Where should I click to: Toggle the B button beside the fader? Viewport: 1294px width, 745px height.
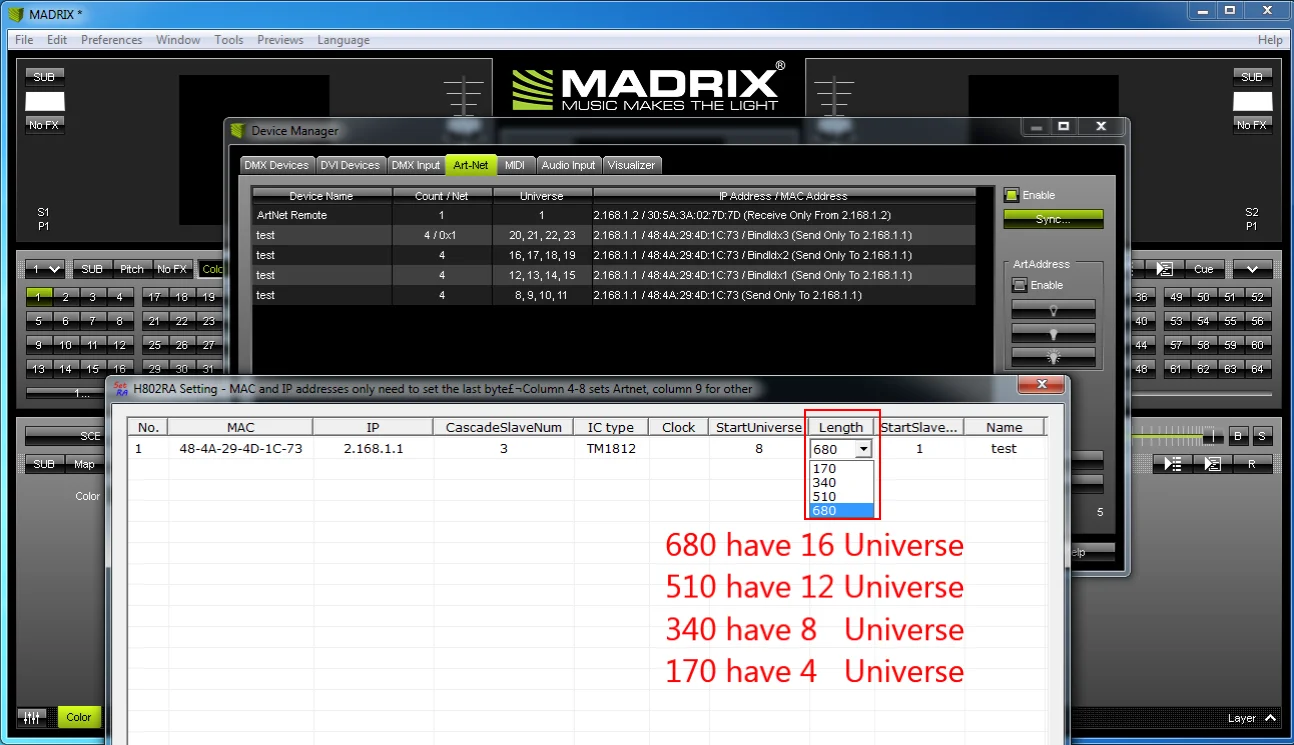pyautogui.click(x=1238, y=436)
